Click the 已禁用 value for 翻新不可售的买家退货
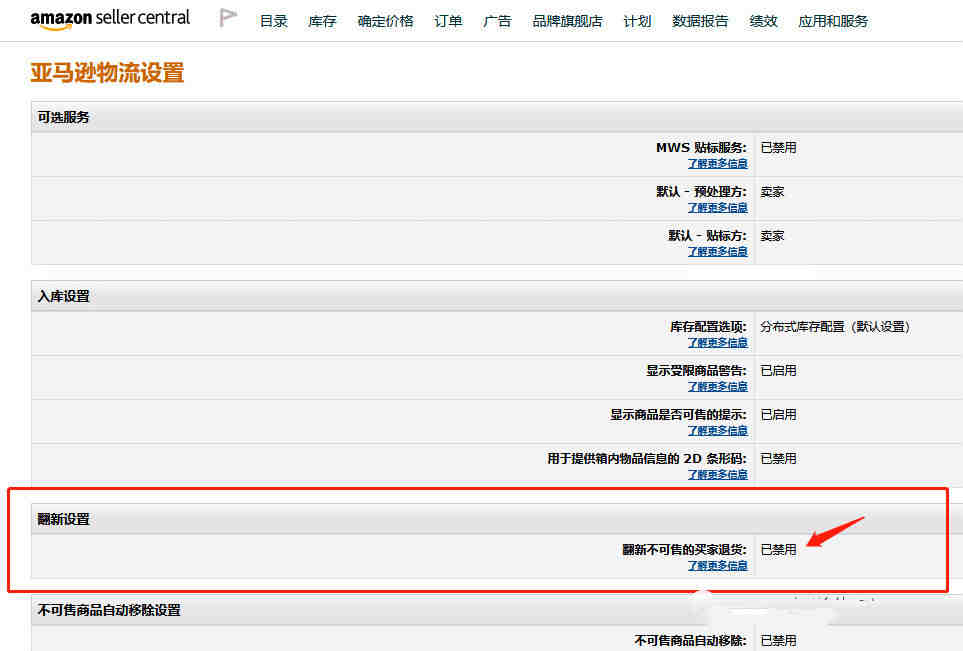 (x=778, y=550)
